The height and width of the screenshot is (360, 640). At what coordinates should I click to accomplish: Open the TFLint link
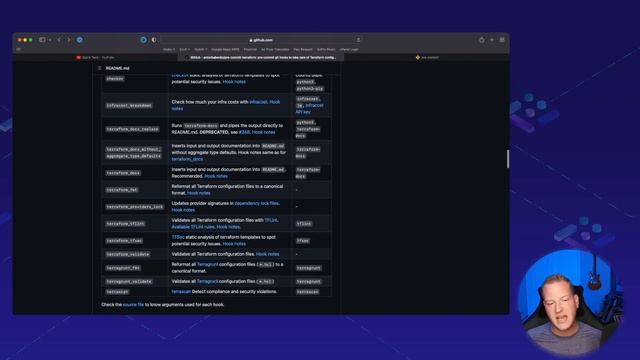271,220
